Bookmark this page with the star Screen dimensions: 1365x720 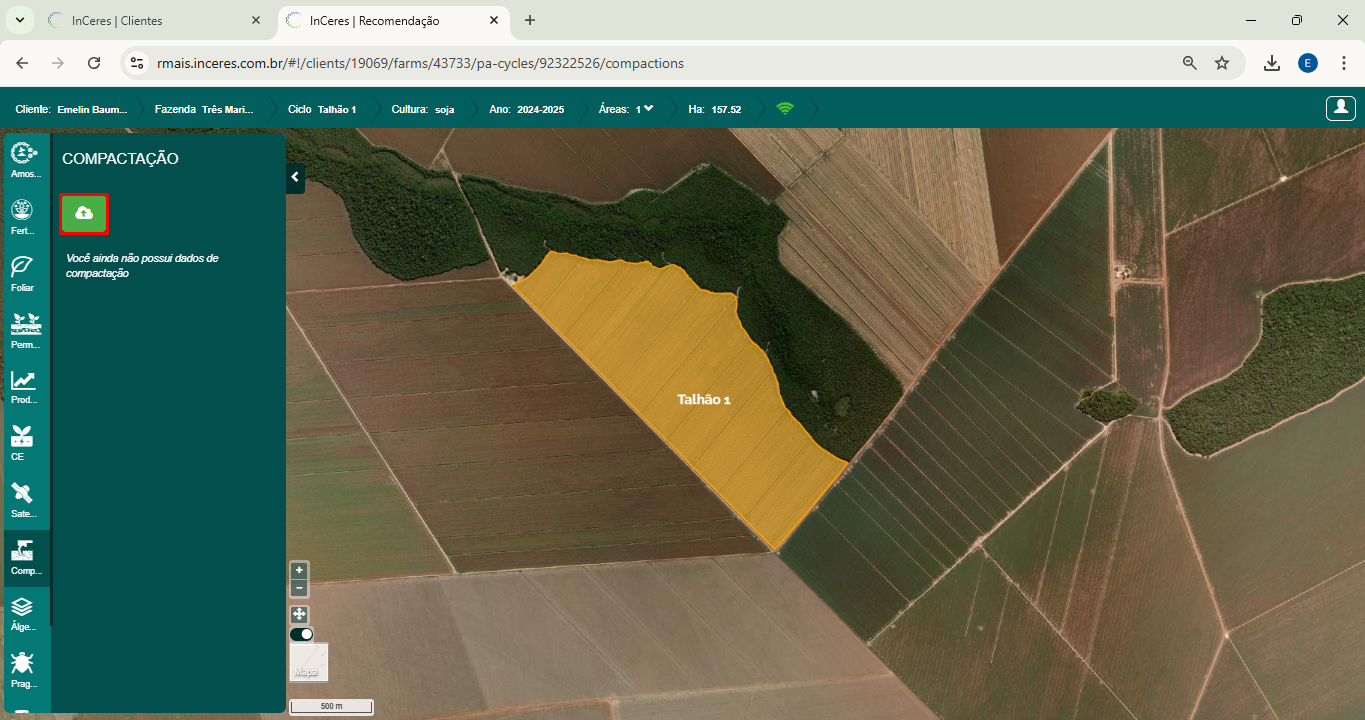1222,63
